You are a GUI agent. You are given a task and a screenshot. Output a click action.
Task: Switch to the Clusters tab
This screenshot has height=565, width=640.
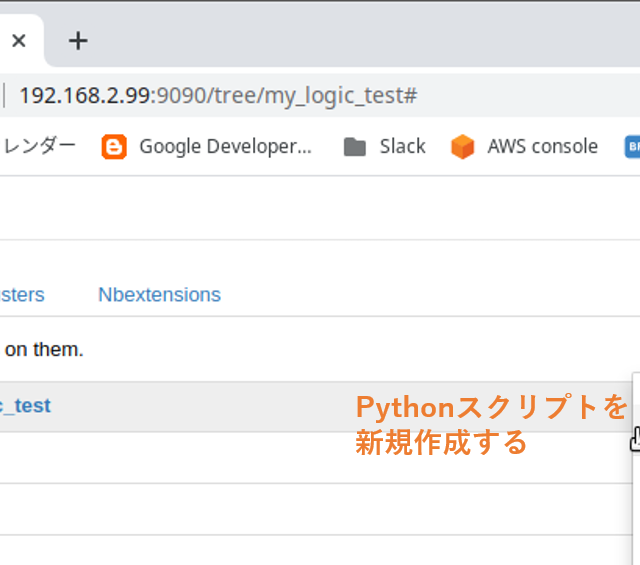click(x=22, y=295)
